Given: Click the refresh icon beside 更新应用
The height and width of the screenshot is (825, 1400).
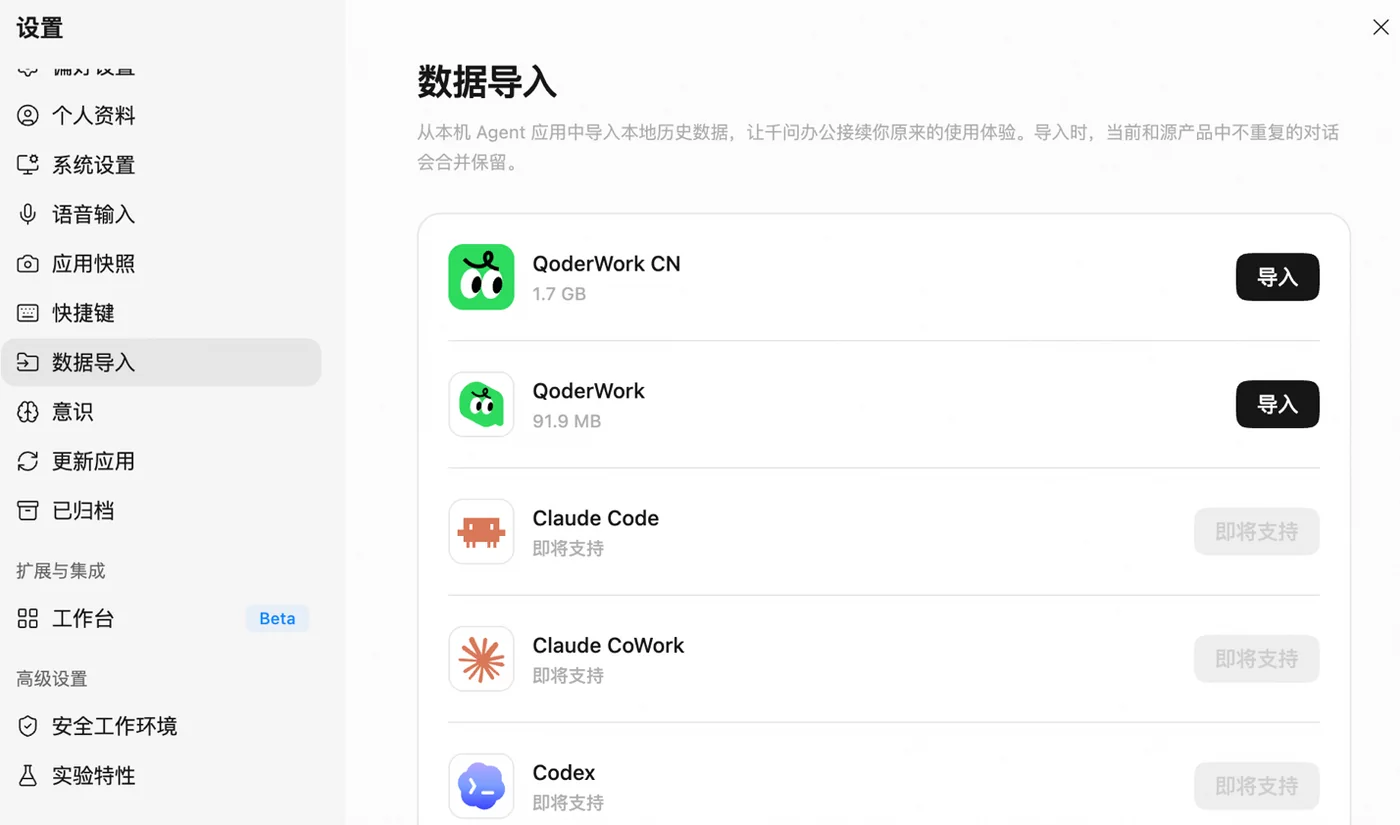Looking at the screenshot, I should (28, 461).
